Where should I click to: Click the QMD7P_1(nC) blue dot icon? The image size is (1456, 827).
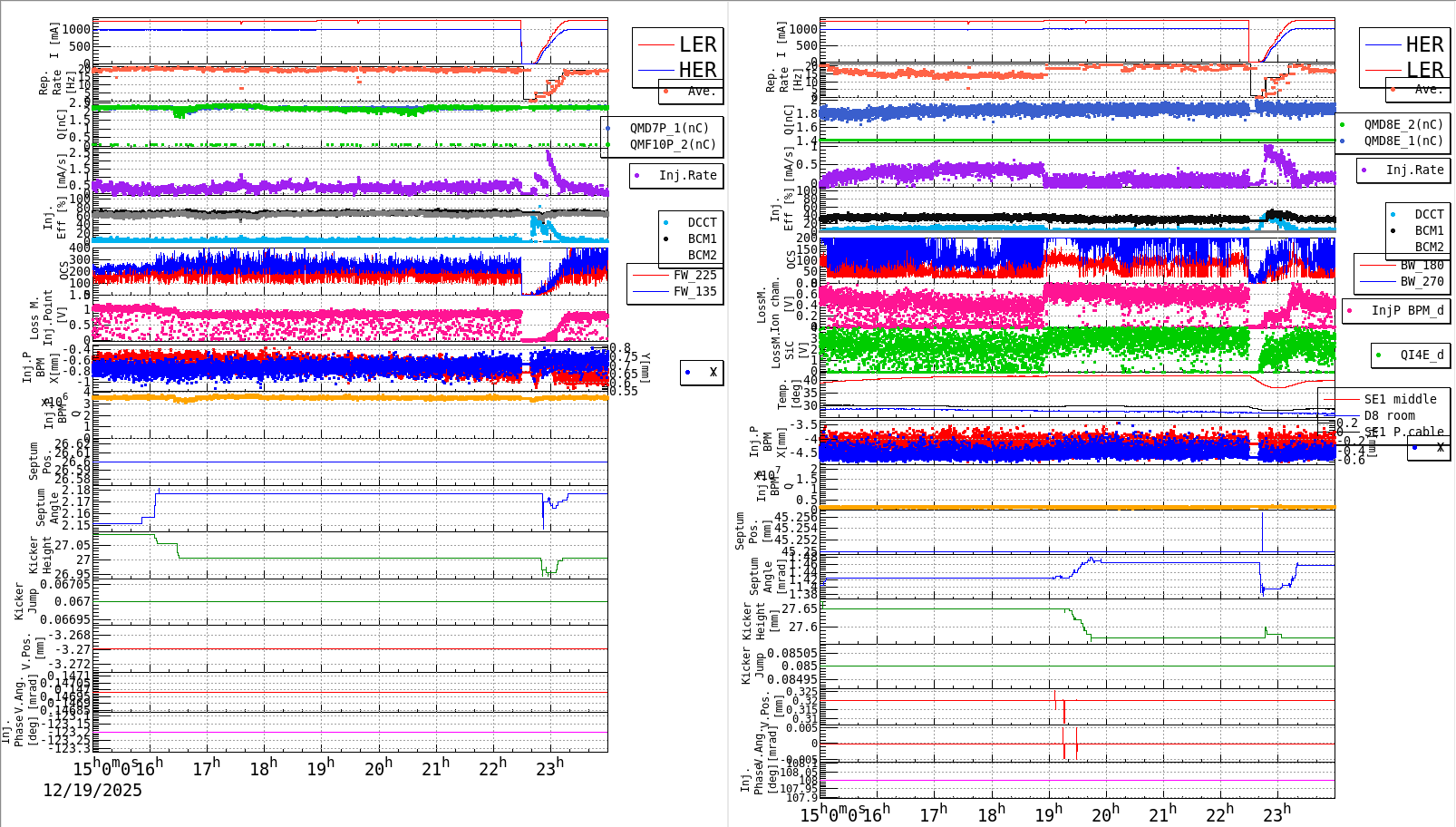(609, 127)
